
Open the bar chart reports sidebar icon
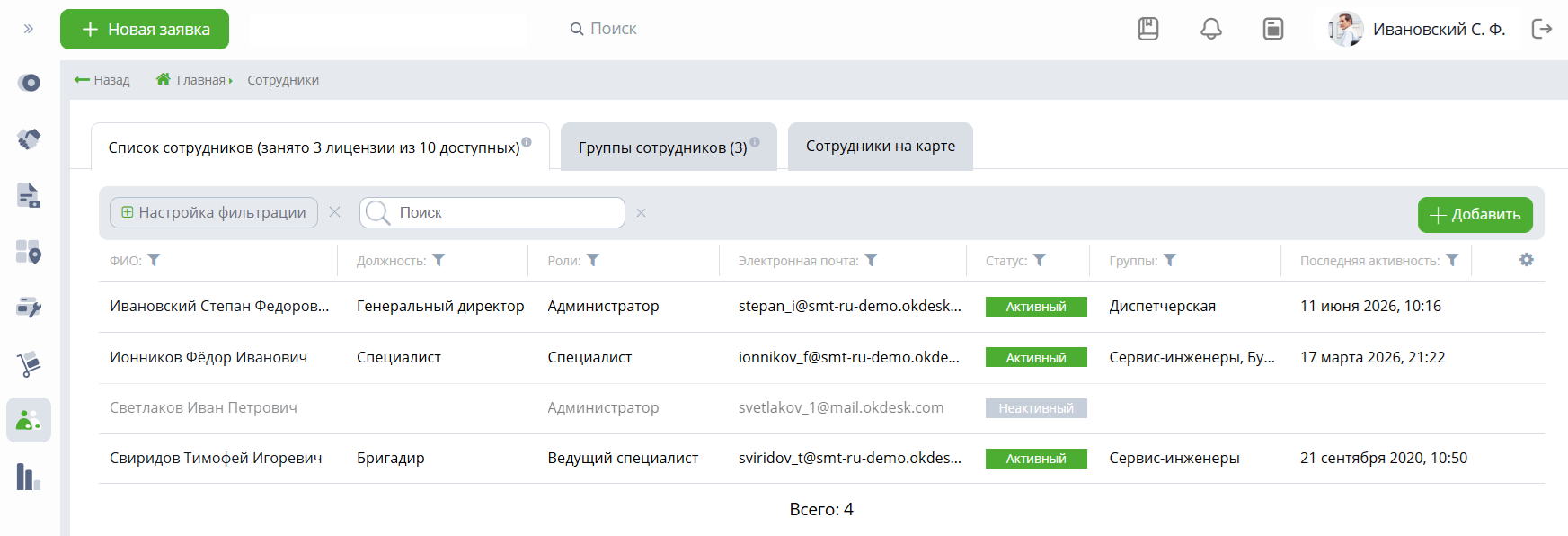point(29,477)
